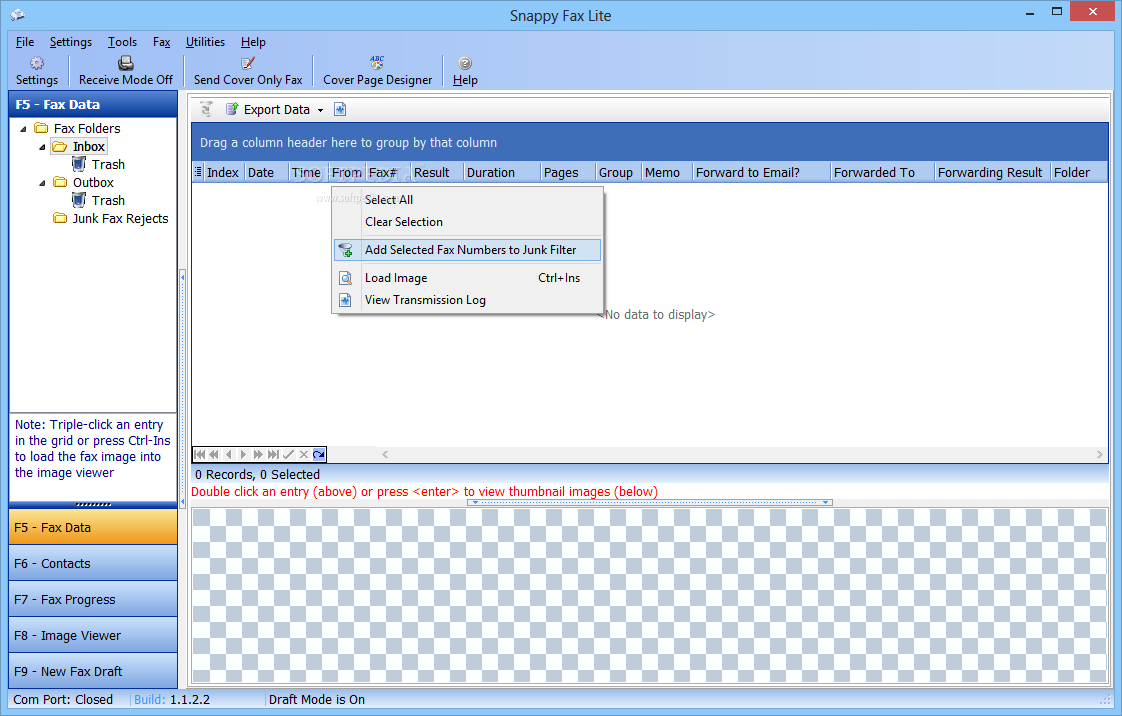
Task: Choose Clear Selection from context menu
Action: click(x=467, y=222)
